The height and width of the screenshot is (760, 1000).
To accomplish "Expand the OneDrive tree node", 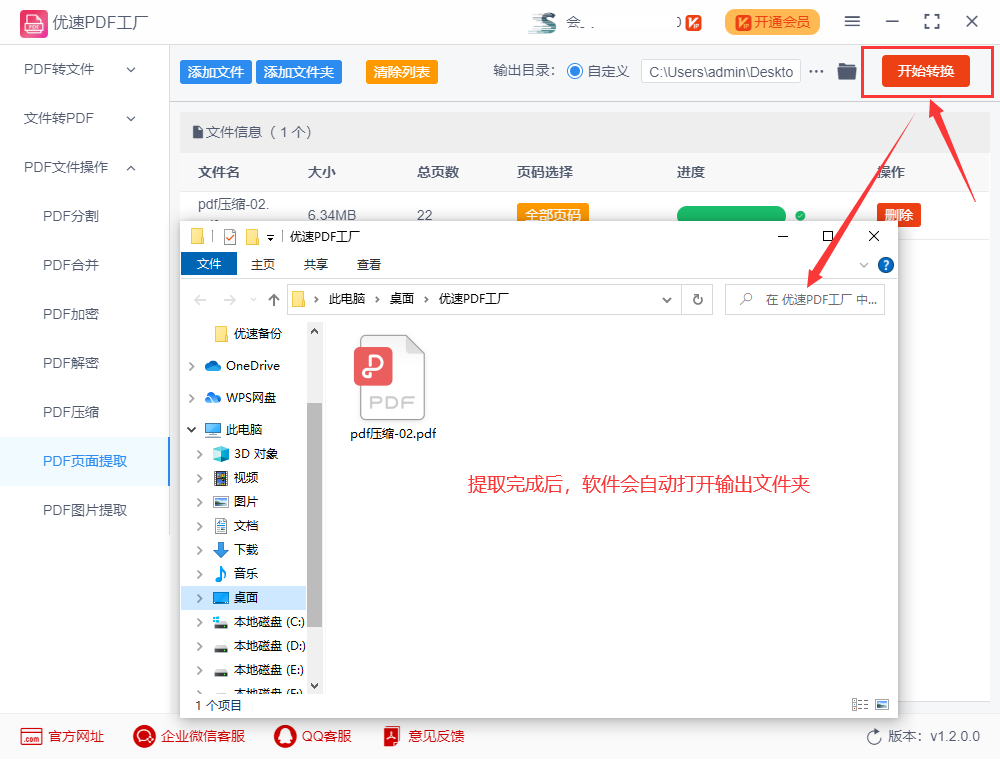I will (192, 366).
